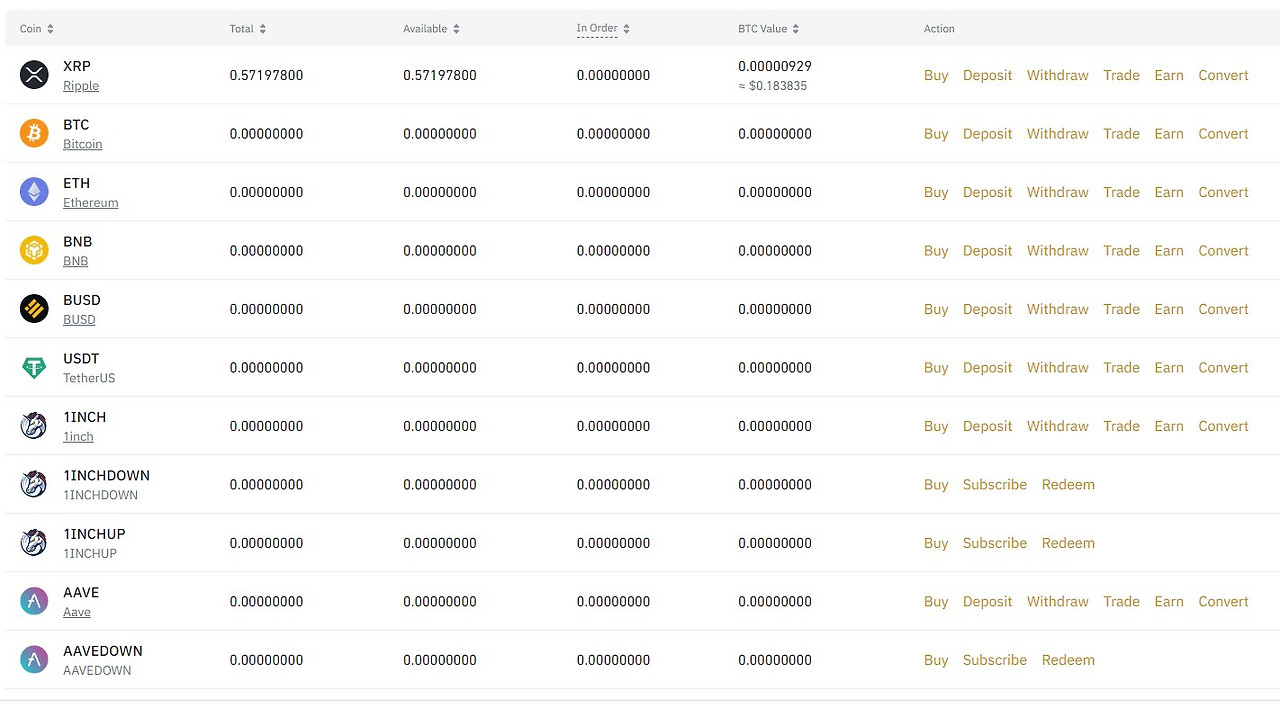Buy AAVEDOWN in its row
Image resolution: width=1280 pixels, height=708 pixels.
click(x=936, y=660)
